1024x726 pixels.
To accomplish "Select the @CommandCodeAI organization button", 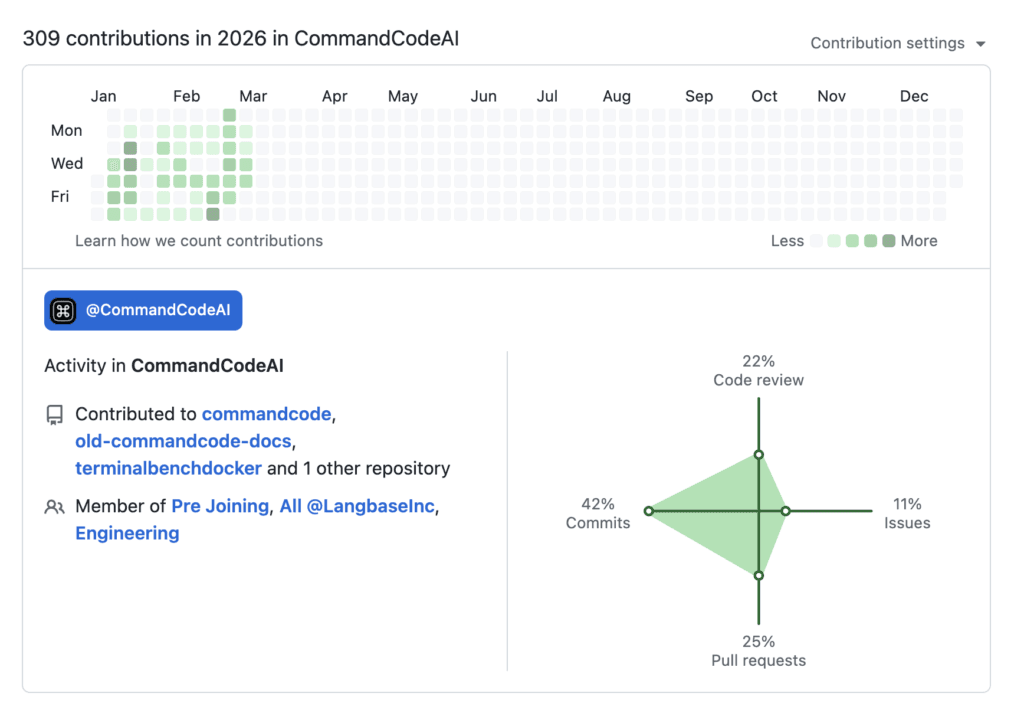I will click(x=143, y=311).
